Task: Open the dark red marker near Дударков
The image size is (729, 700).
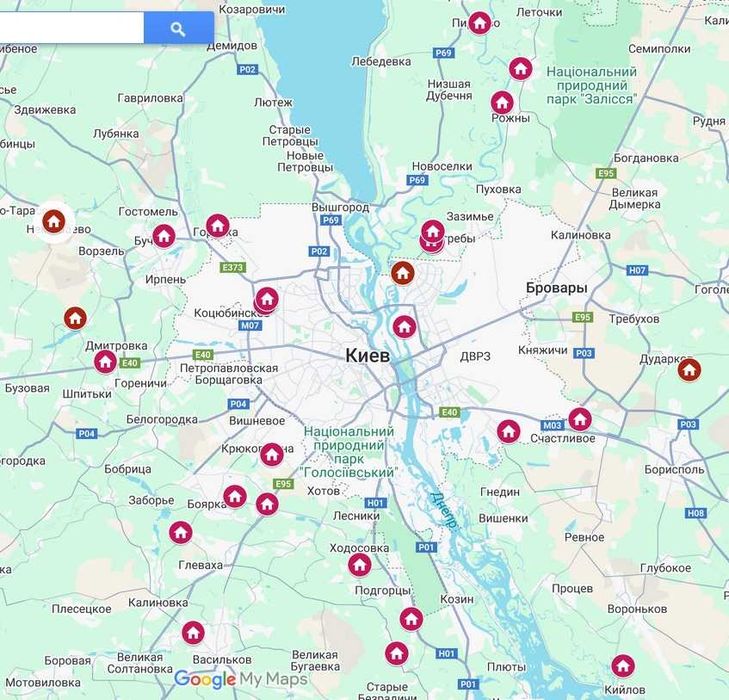Action: click(689, 370)
